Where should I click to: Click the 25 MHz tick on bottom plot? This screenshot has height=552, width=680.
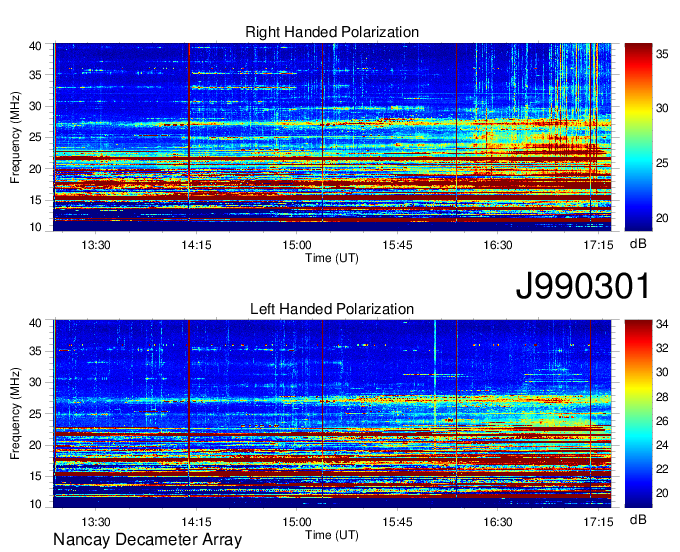35,414
